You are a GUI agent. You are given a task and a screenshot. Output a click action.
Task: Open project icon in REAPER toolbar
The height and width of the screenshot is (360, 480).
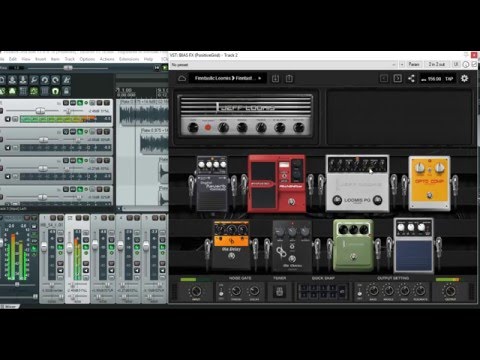click(x=12, y=80)
